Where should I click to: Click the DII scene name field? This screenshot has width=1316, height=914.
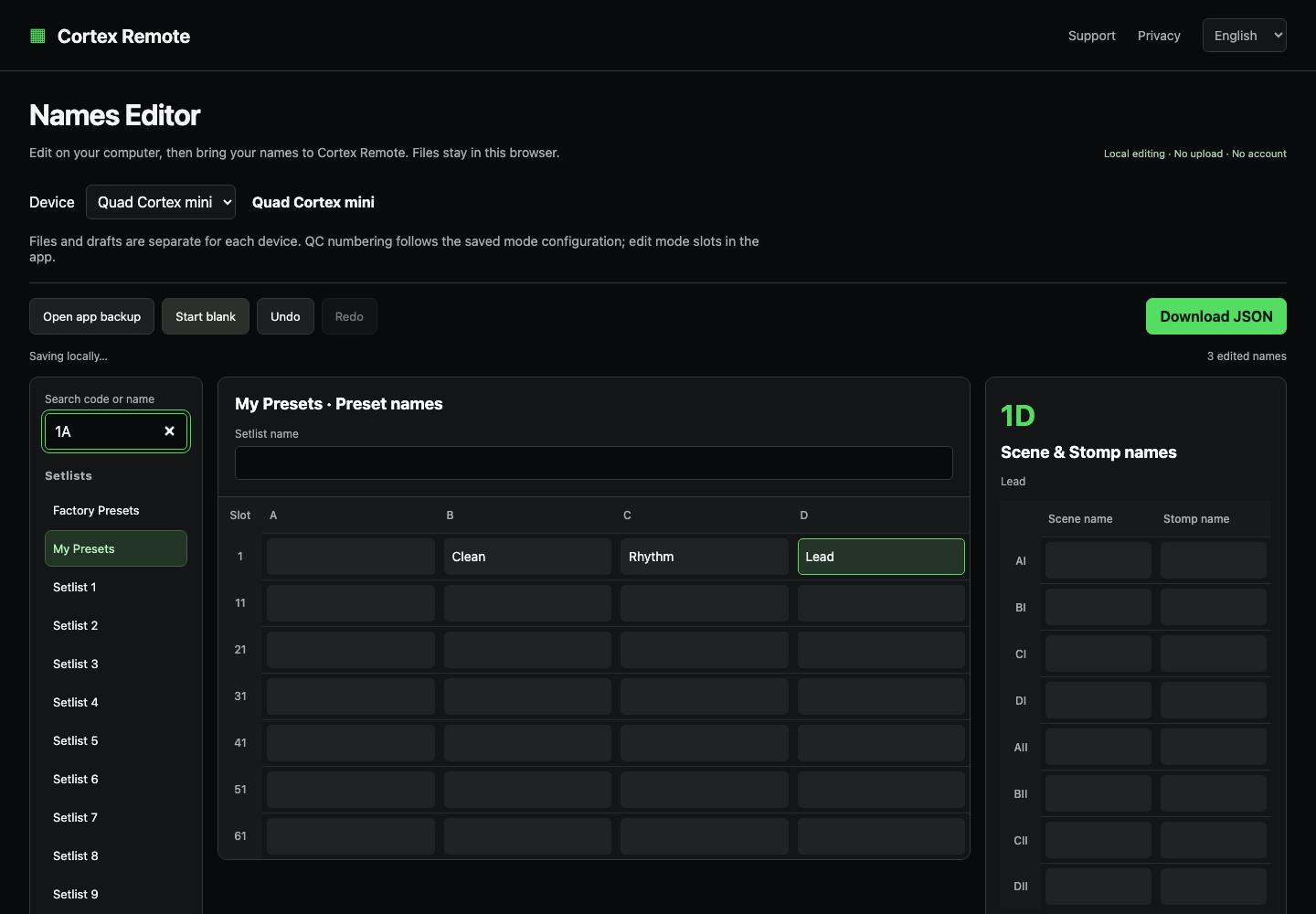(x=1098, y=887)
